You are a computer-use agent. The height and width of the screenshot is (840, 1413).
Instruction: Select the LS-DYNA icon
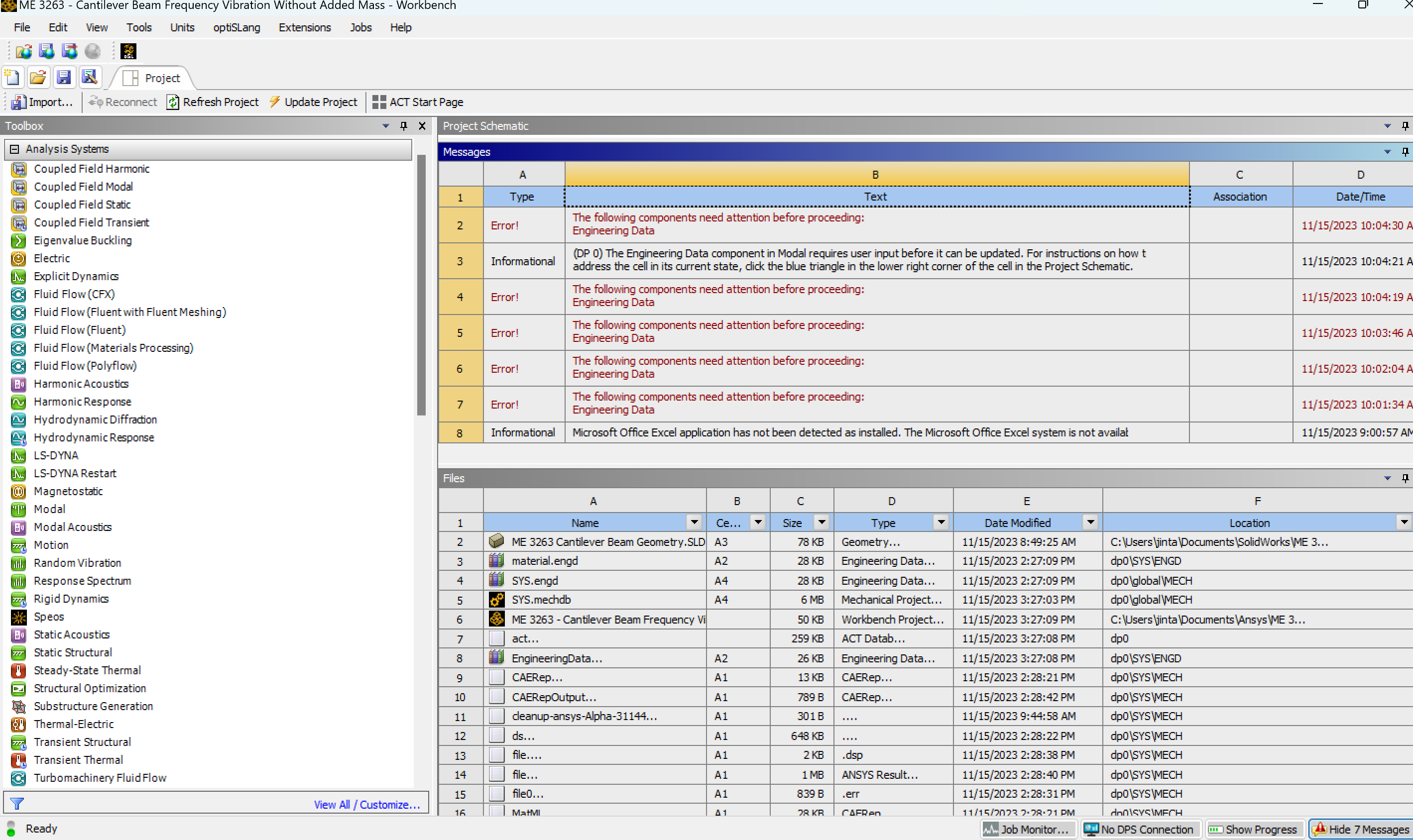click(x=19, y=456)
